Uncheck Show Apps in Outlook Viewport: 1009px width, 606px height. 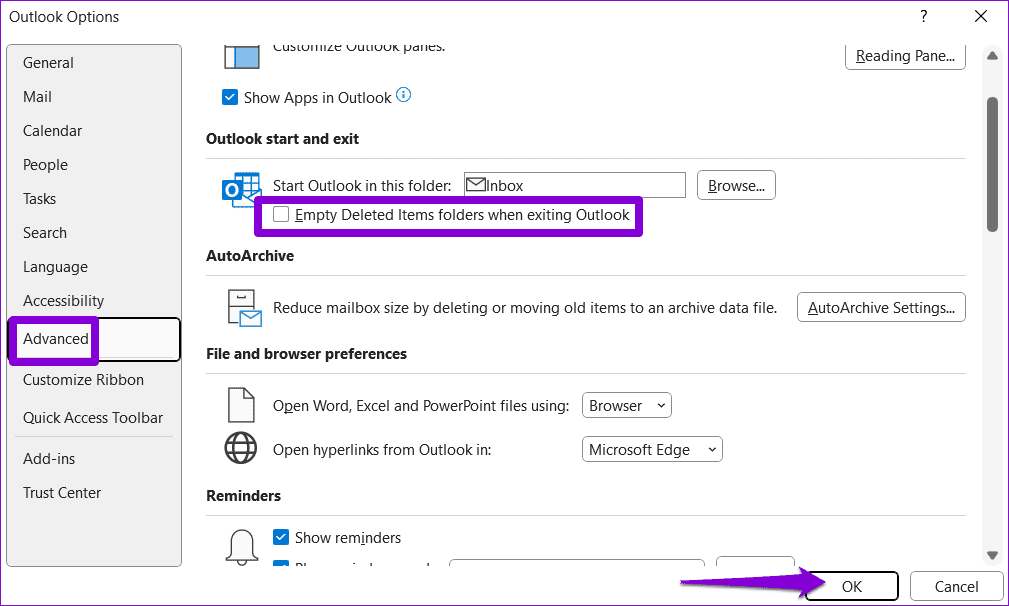pyautogui.click(x=230, y=97)
